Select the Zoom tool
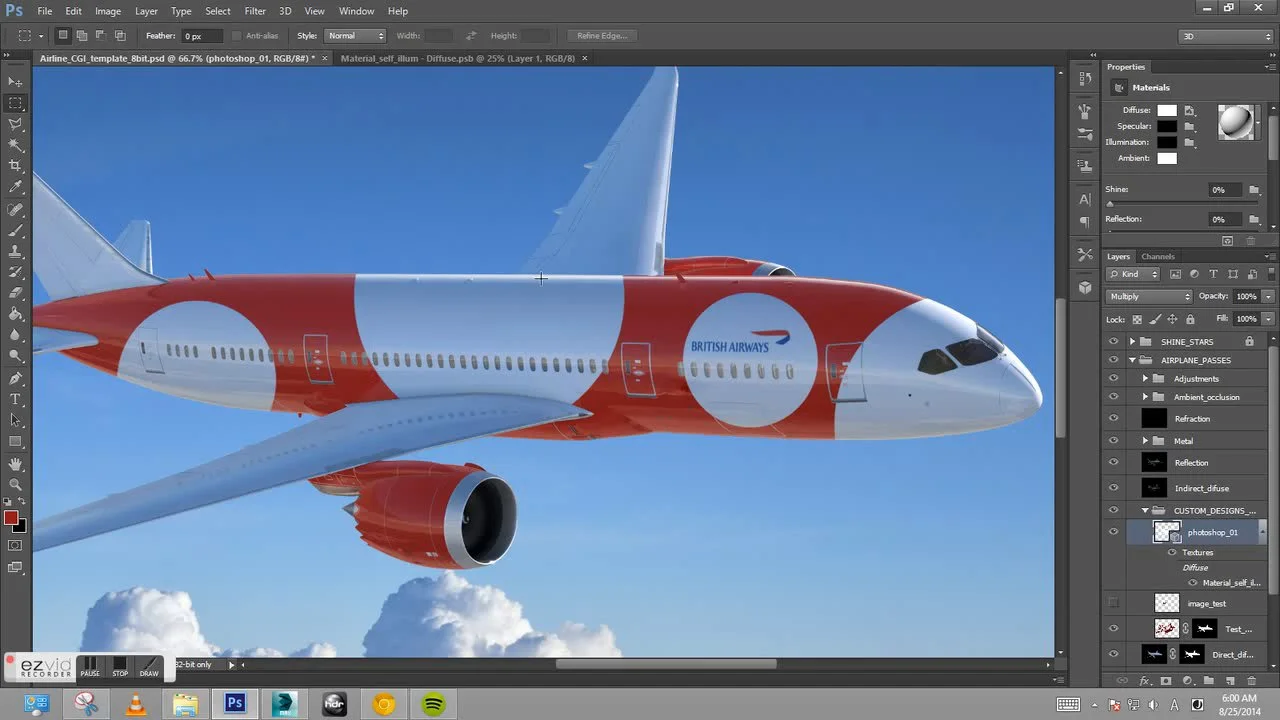Viewport: 1280px width, 720px height. point(15,485)
